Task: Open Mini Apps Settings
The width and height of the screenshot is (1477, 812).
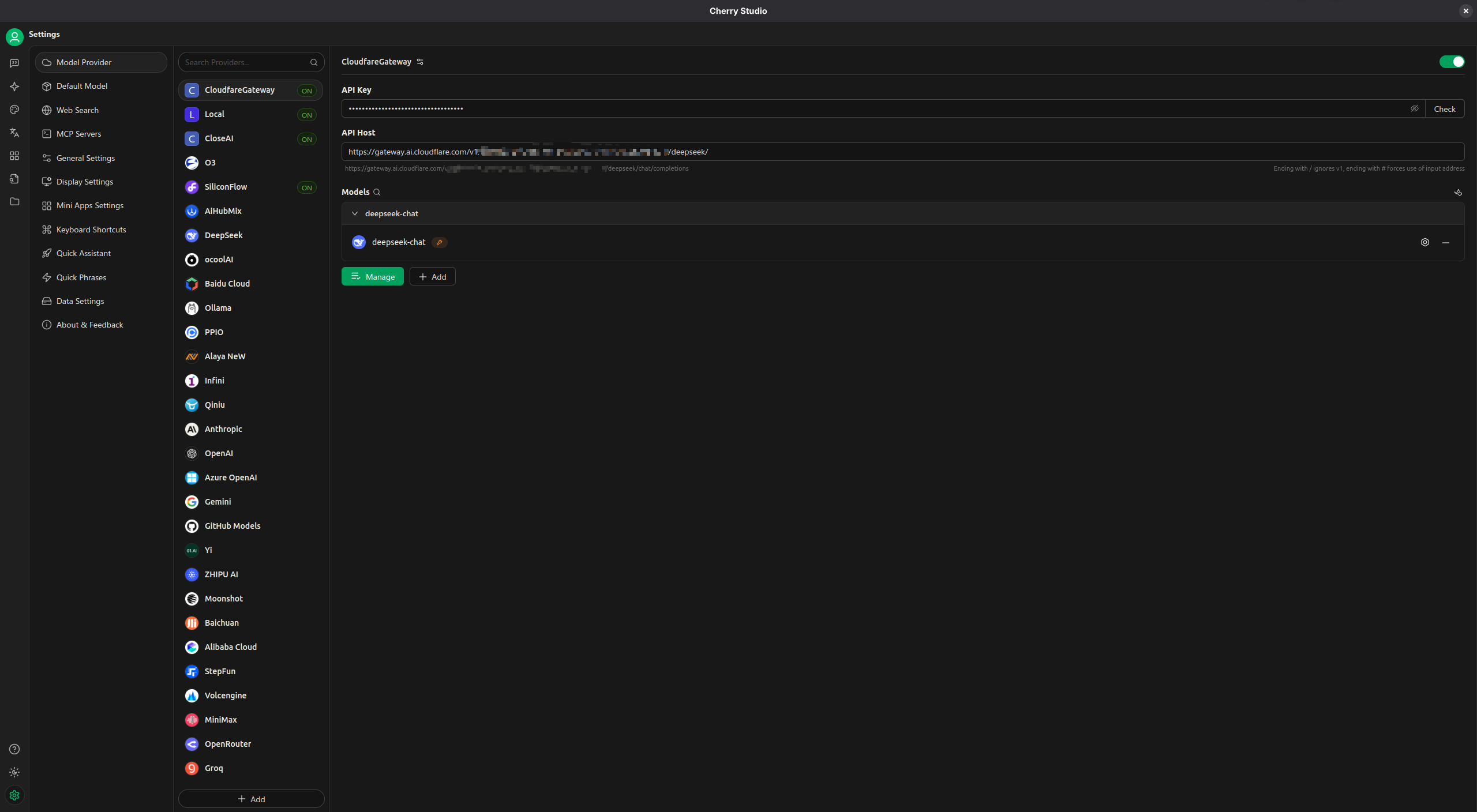Action: (101, 205)
